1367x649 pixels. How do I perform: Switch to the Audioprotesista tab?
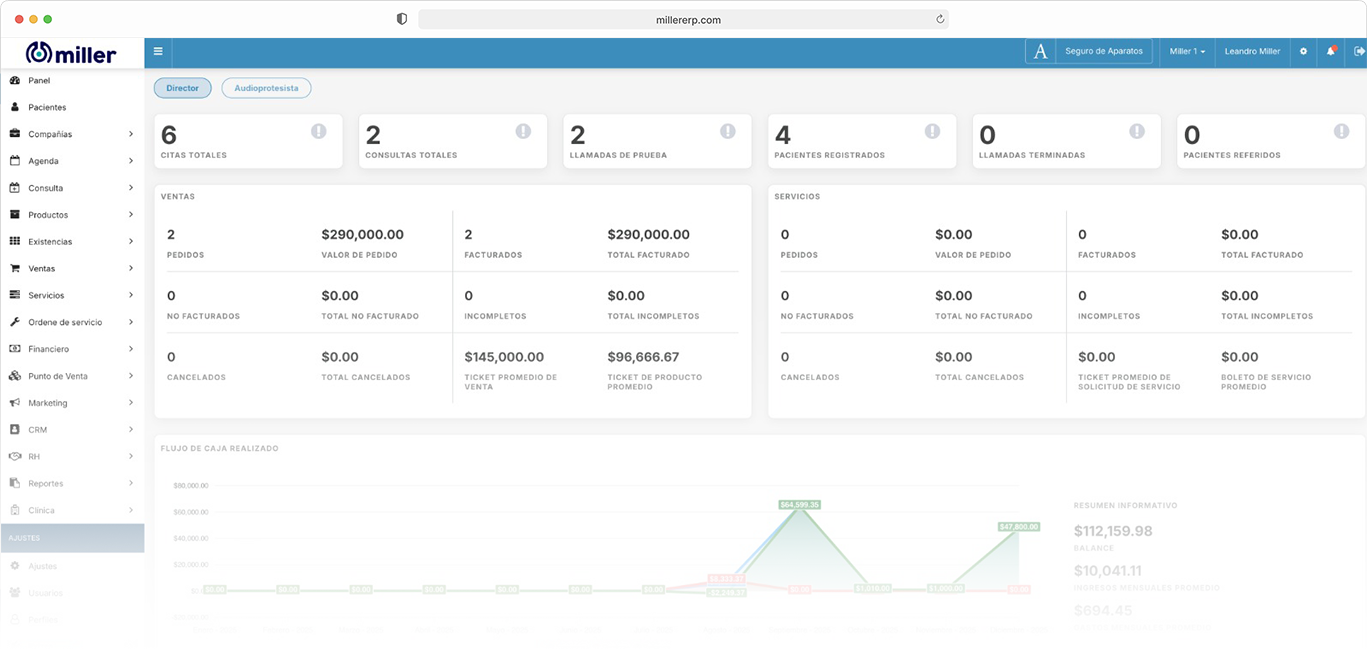tap(266, 88)
